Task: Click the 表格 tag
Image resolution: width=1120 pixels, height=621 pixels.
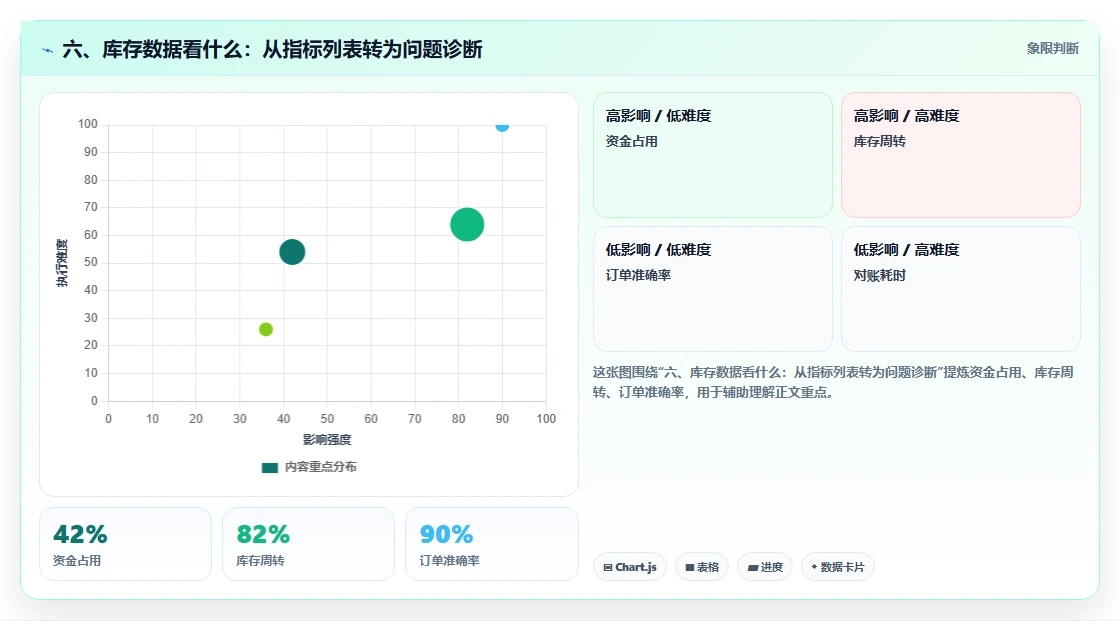Action: pos(702,567)
